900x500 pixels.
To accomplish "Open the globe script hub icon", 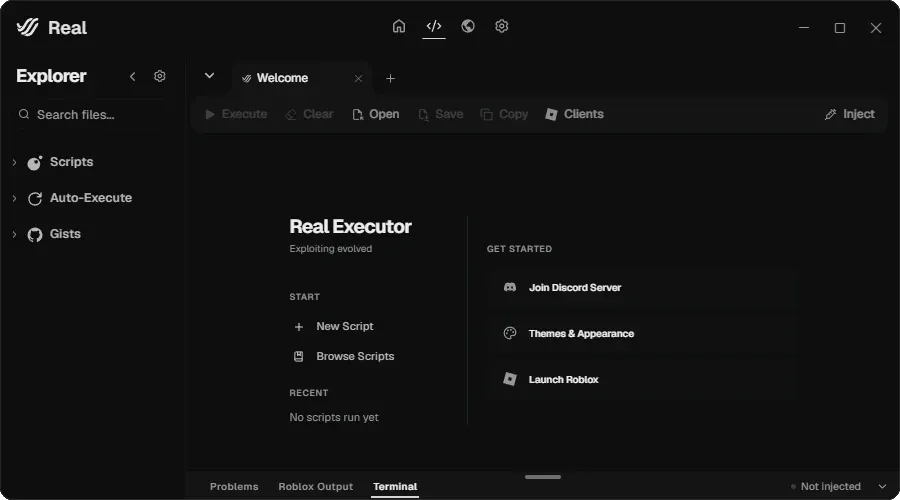I will [468, 26].
